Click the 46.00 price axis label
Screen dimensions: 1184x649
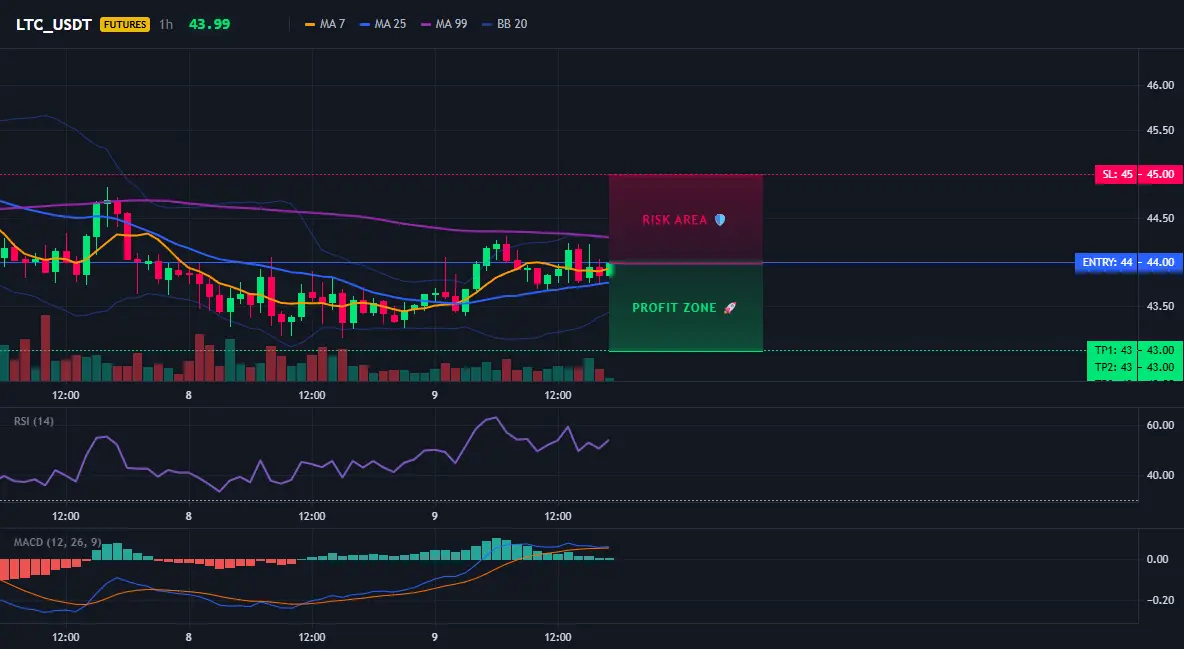pos(1161,85)
